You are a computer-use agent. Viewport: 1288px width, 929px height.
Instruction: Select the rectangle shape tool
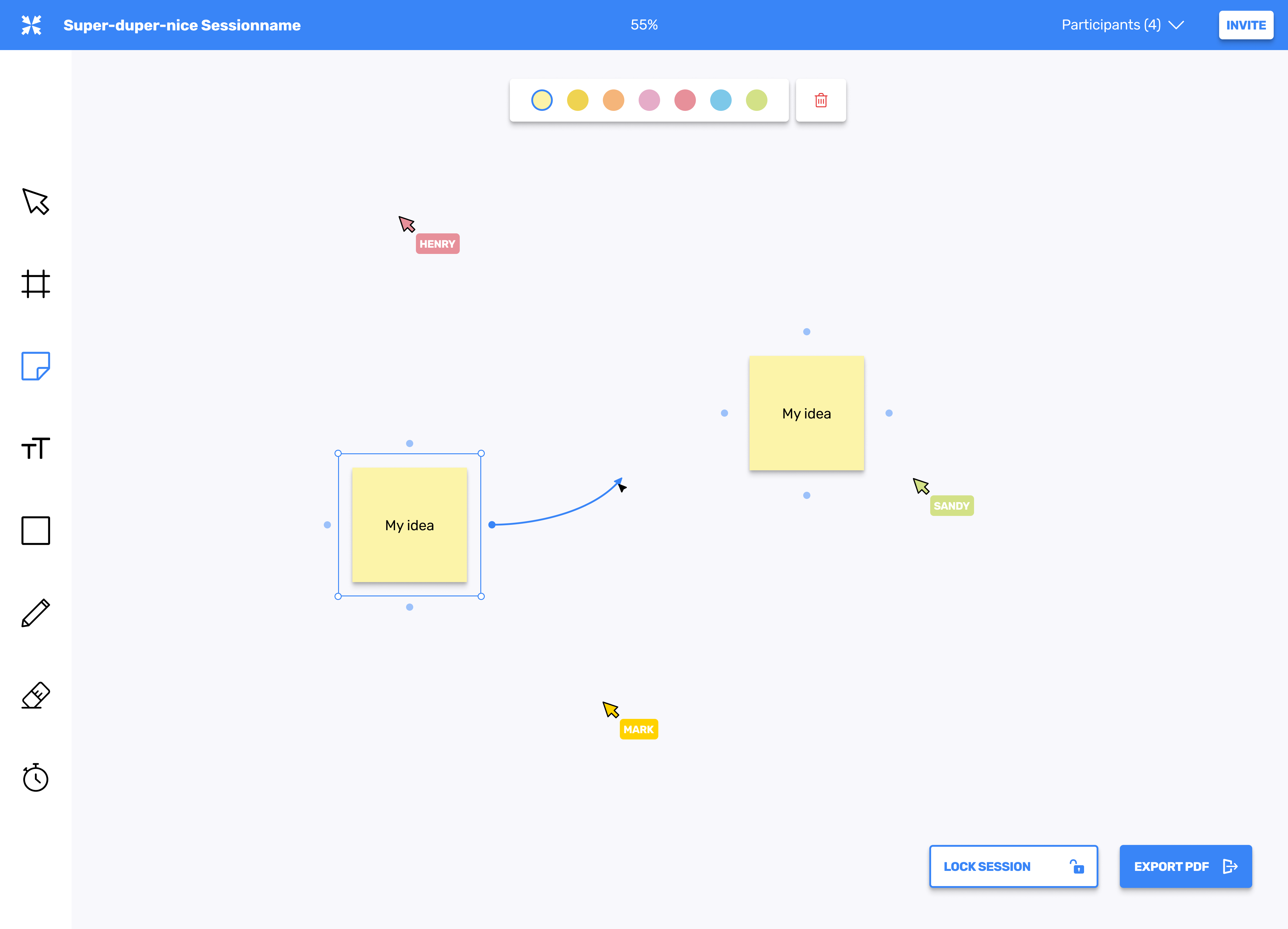(x=36, y=531)
